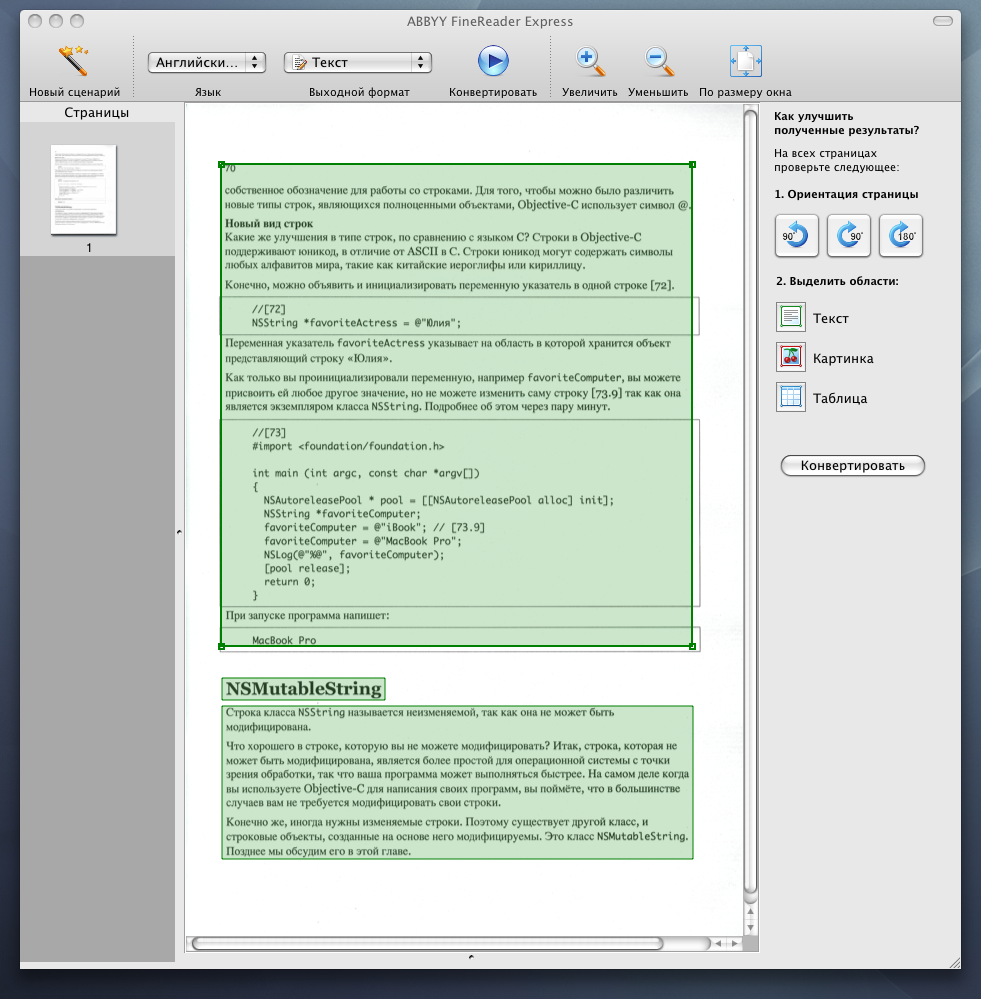Click the blue Convert play icon in the toolbar

pos(493,61)
